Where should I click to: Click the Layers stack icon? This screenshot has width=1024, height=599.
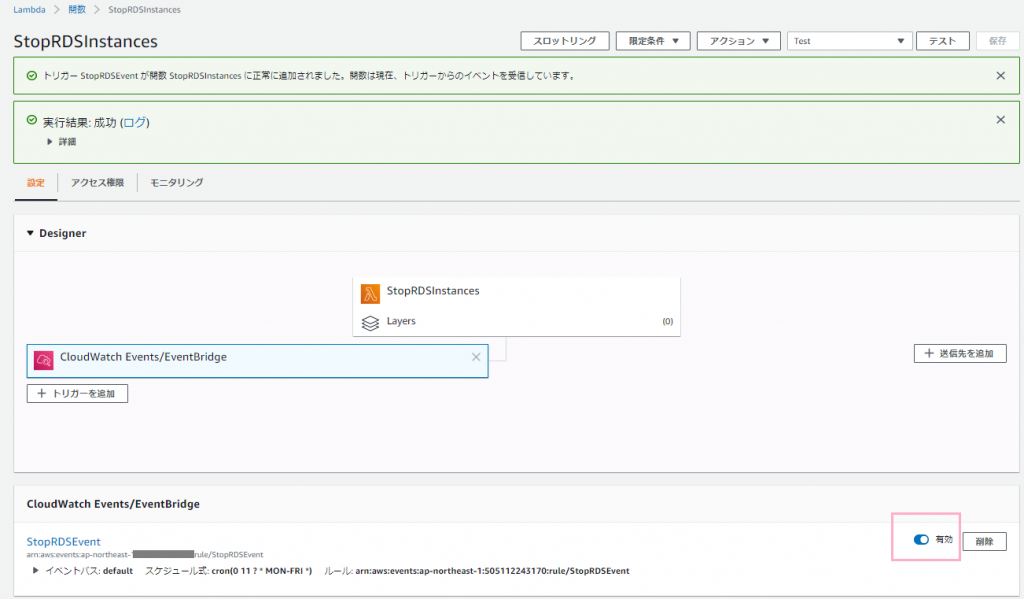point(370,323)
